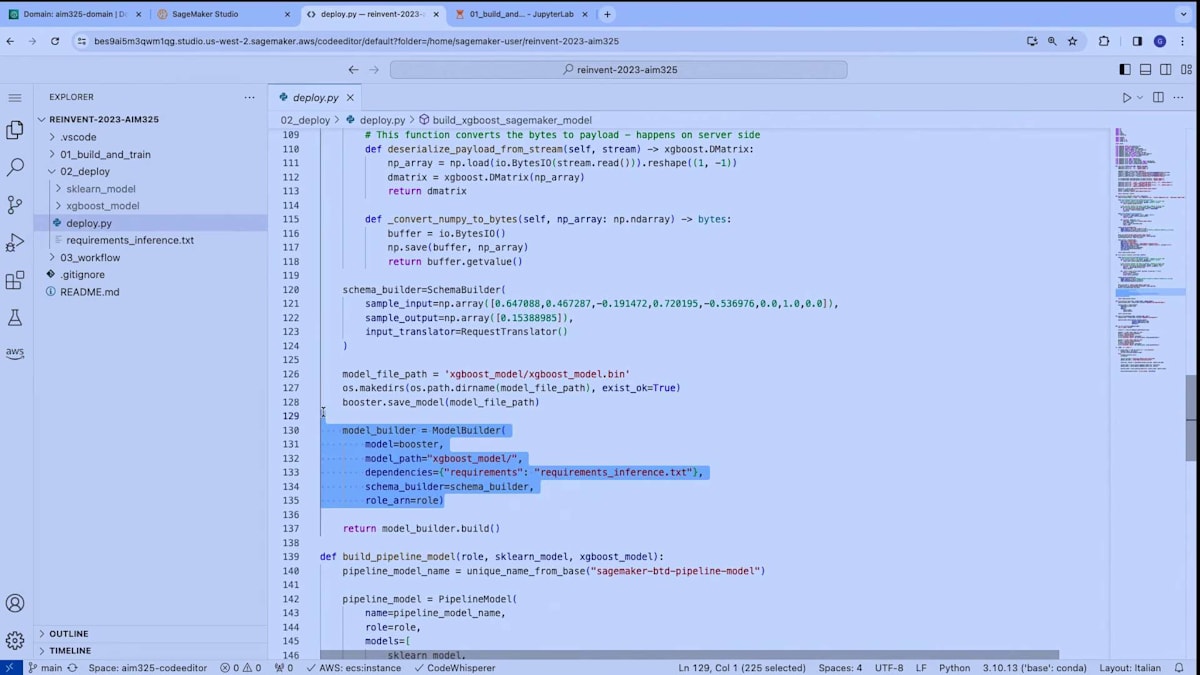
Task: Click the Run Python File play button
Action: (x=1126, y=97)
